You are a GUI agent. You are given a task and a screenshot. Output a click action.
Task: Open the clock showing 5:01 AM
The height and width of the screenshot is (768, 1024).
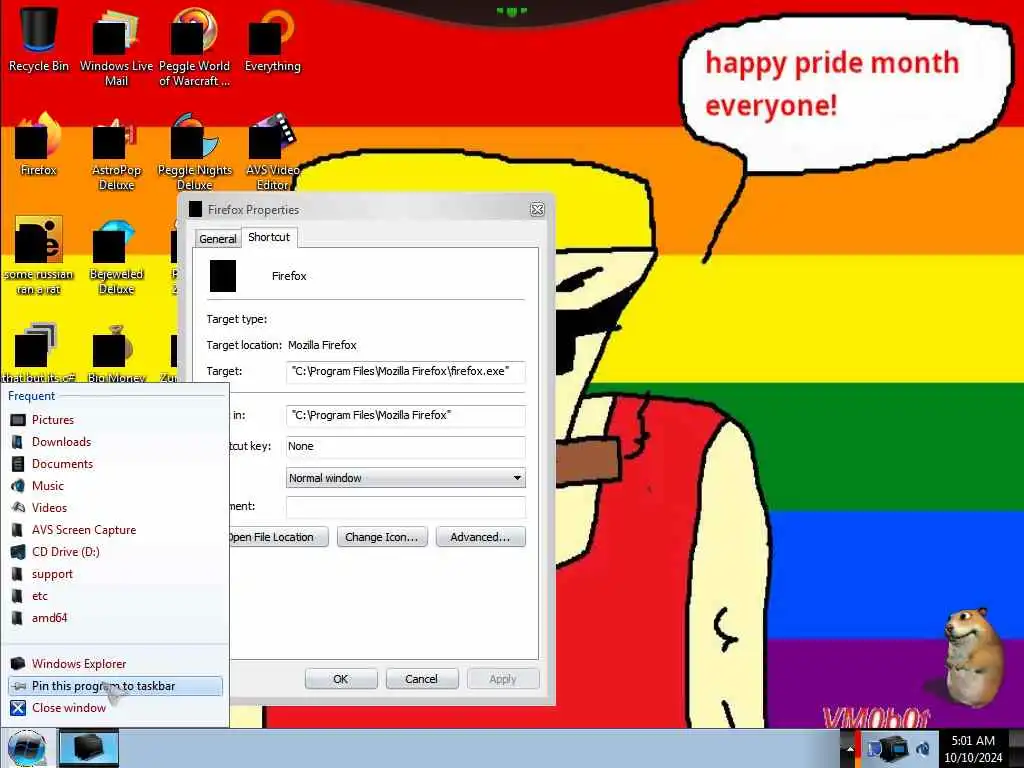(x=973, y=749)
